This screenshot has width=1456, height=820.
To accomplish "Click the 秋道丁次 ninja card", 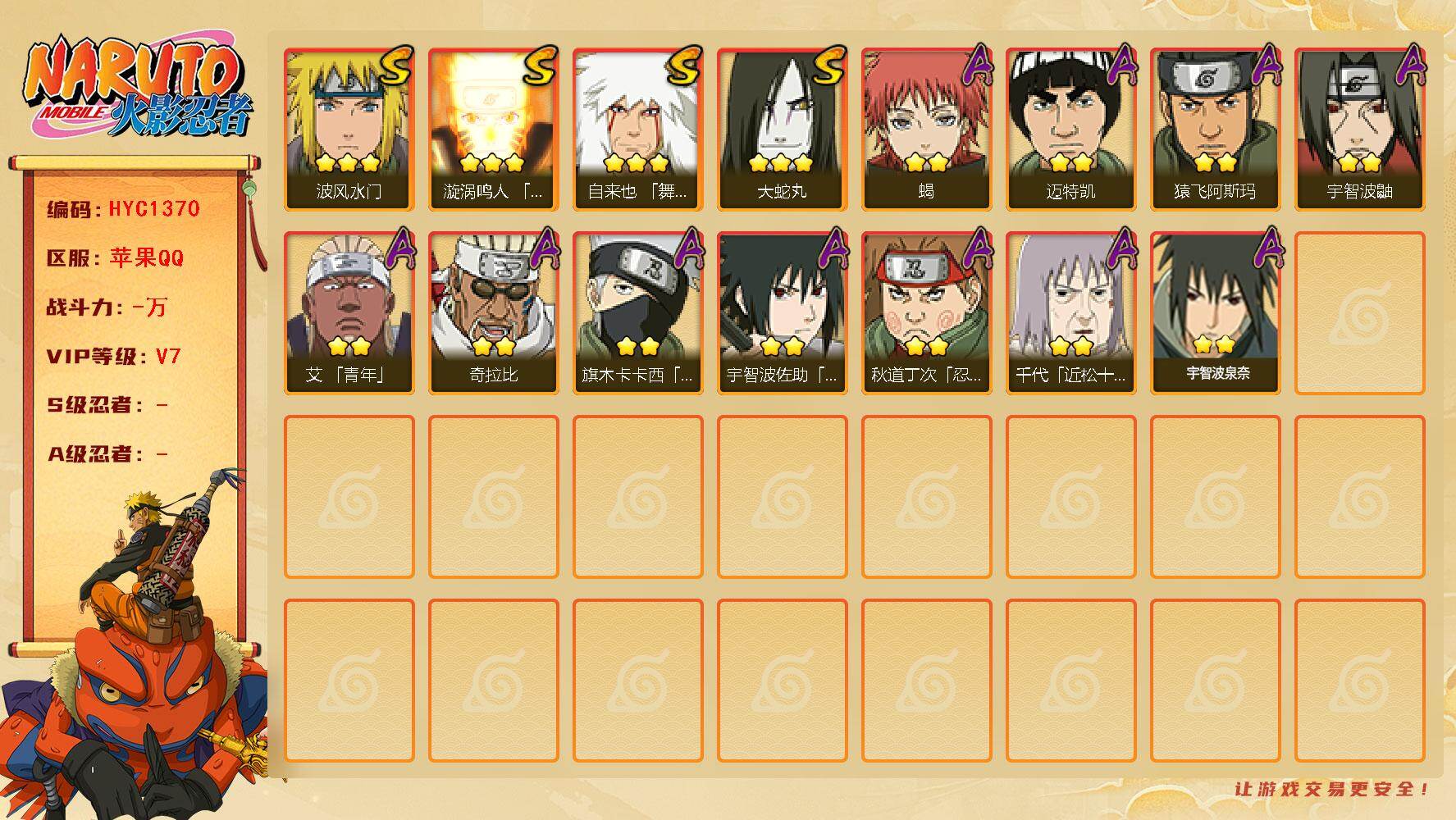I will (926, 313).
